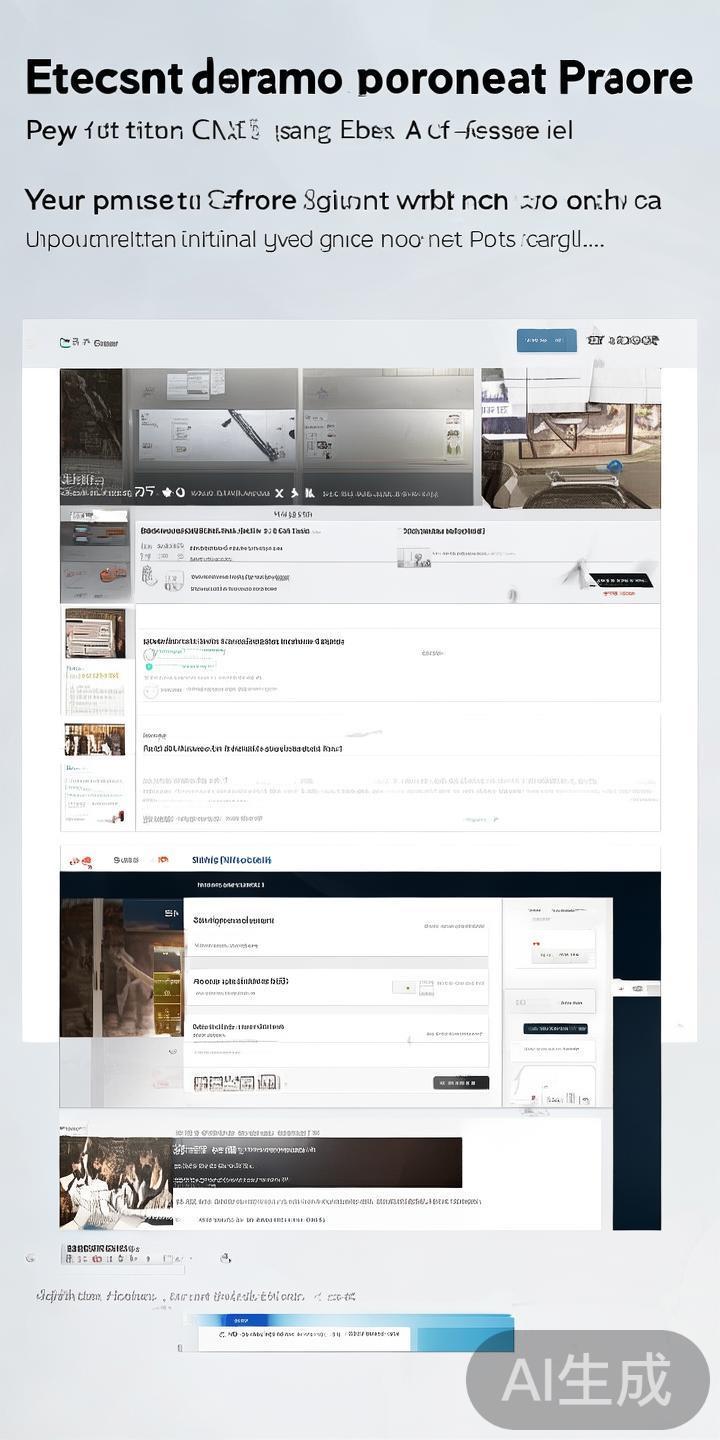Select the third listing's thumbnail image
This screenshot has width=720, height=1440.
click(x=95, y=740)
